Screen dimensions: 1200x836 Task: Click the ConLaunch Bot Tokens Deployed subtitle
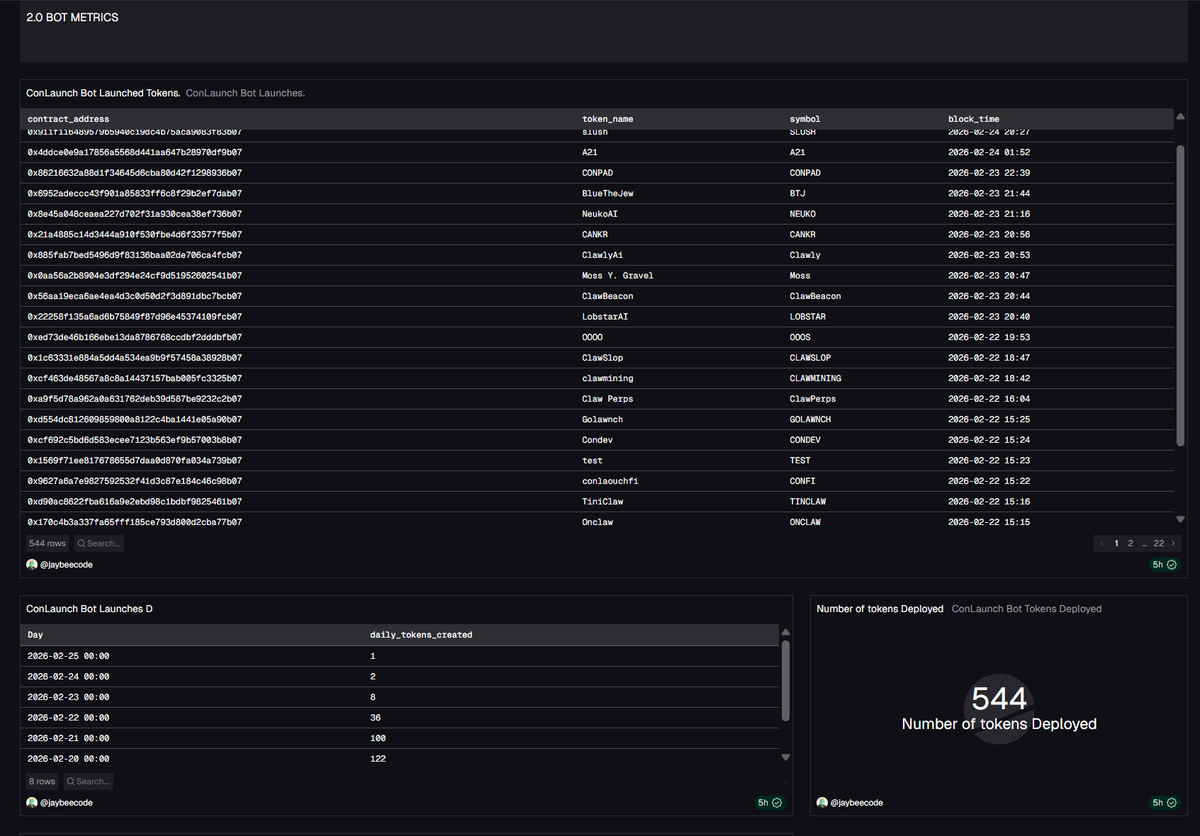coord(1026,609)
